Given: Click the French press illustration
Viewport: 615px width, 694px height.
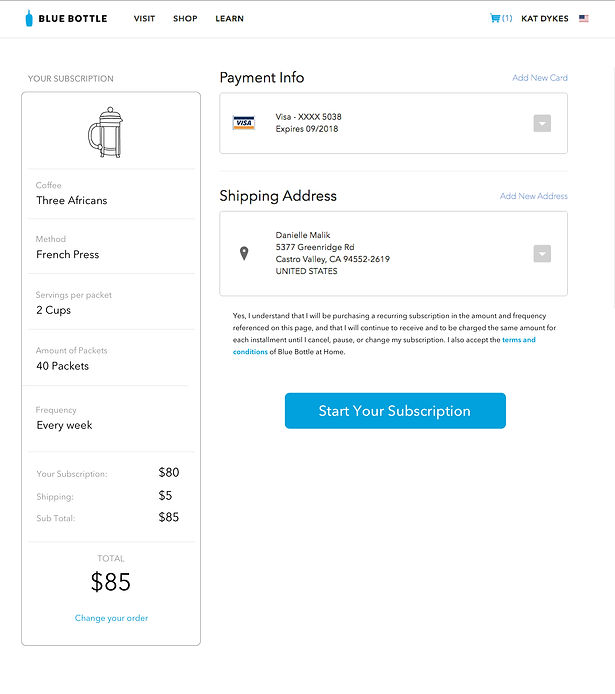Looking at the screenshot, I should (105, 132).
